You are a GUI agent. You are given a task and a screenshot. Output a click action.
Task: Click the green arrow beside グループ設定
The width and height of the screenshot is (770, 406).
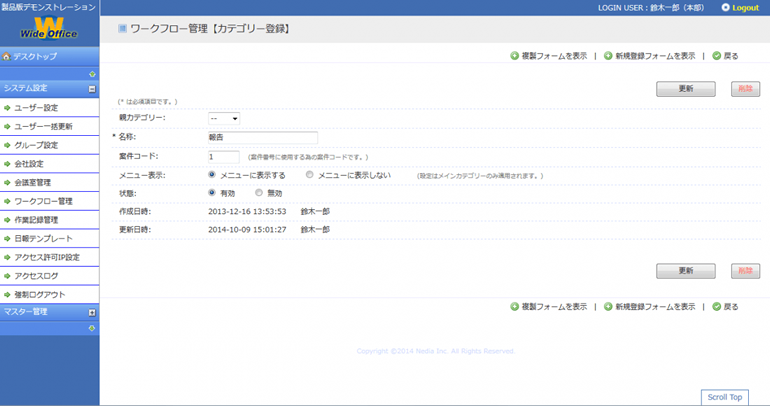7,145
